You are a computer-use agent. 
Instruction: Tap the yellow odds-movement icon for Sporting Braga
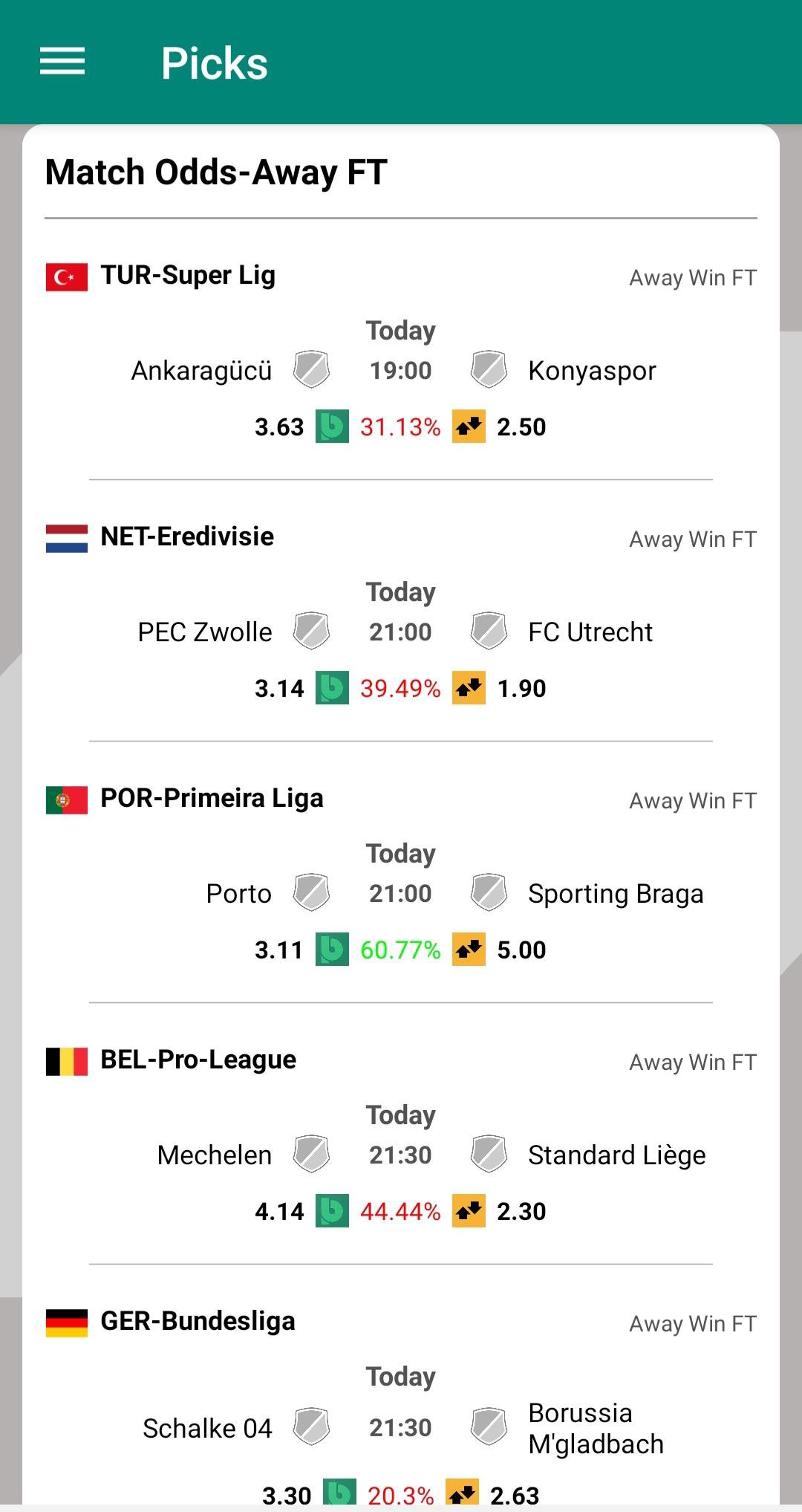click(x=469, y=950)
